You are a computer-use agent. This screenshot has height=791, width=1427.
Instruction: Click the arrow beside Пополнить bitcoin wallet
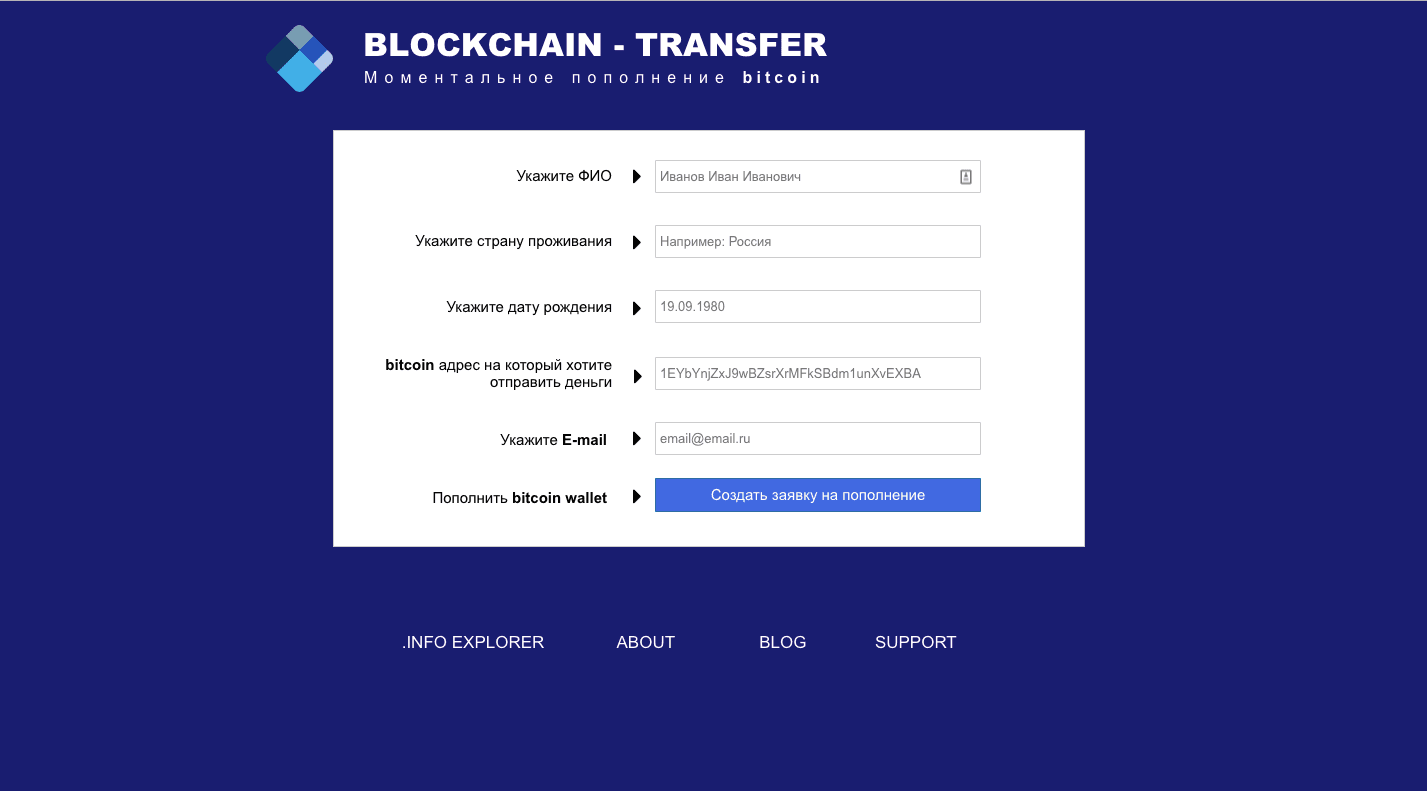[x=637, y=496]
